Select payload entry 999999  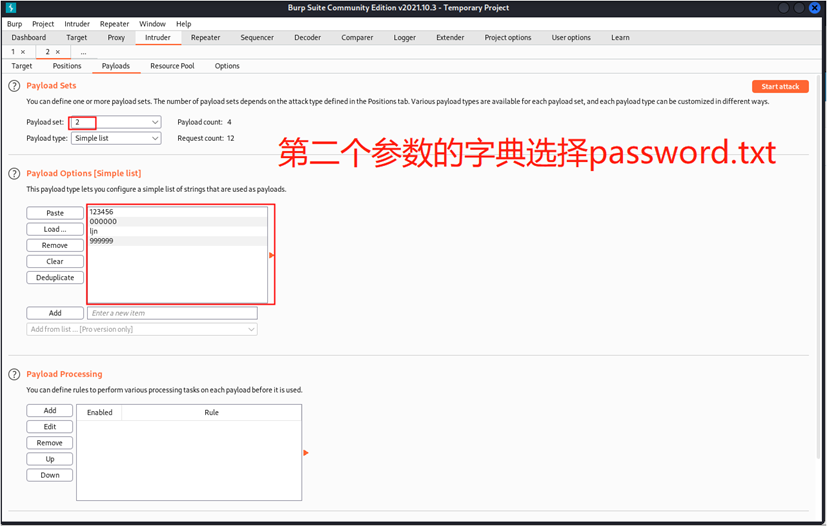point(177,242)
